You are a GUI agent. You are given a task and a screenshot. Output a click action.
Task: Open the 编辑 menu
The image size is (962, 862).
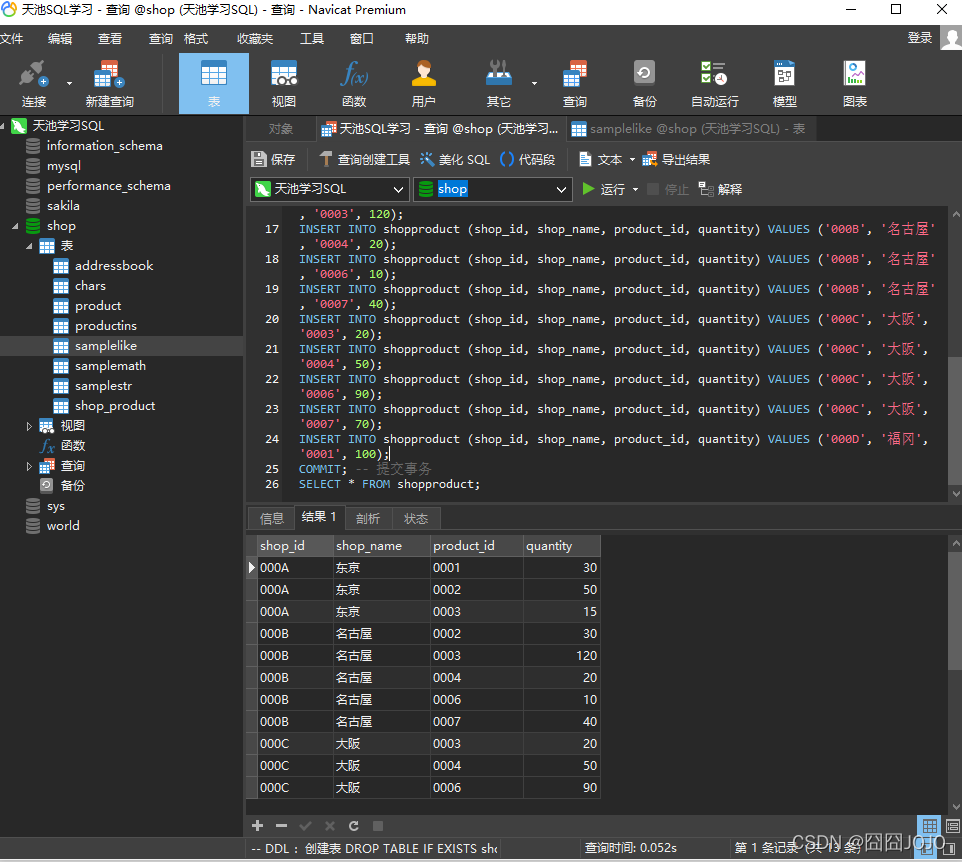pos(60,39)
